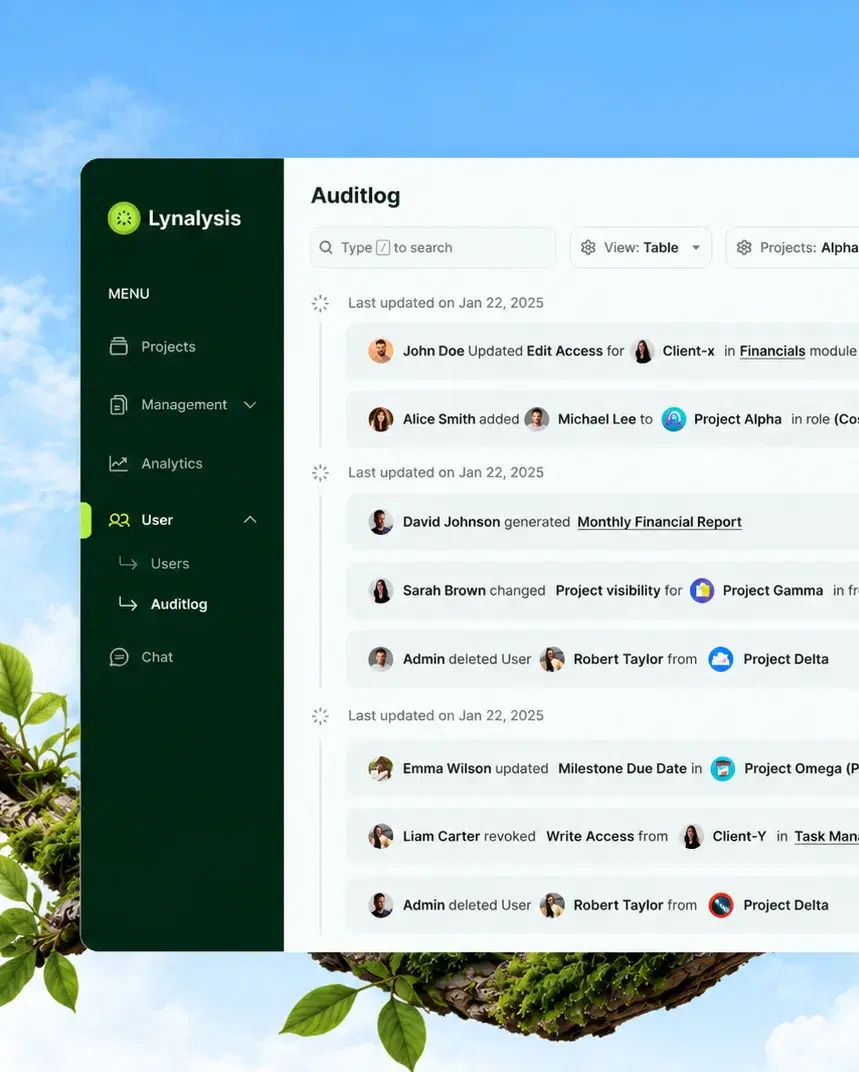Click the red Project Delta icon
859x1072 pixels.
(x=721, y=905)
